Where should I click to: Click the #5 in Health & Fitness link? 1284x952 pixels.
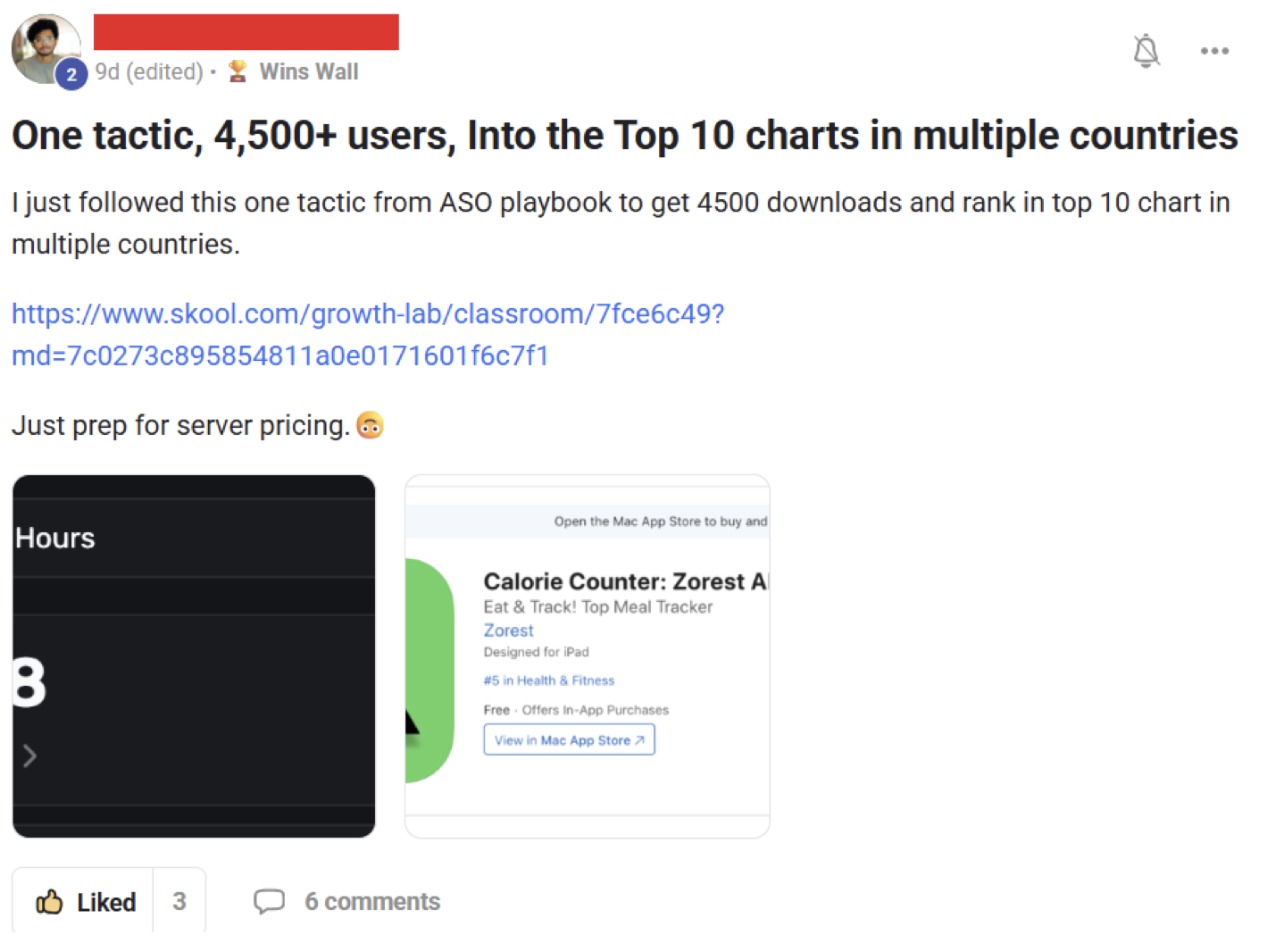click(549, 681)
